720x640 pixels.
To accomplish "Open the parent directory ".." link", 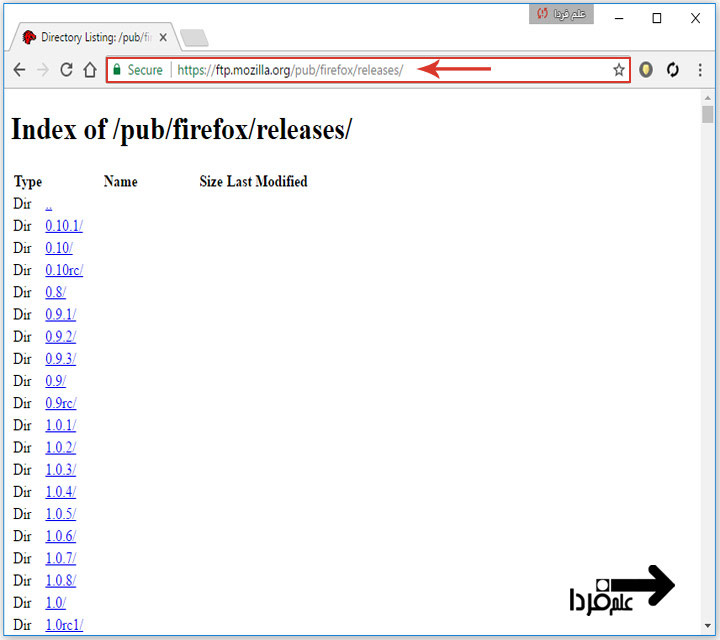I will click(48, 204).
